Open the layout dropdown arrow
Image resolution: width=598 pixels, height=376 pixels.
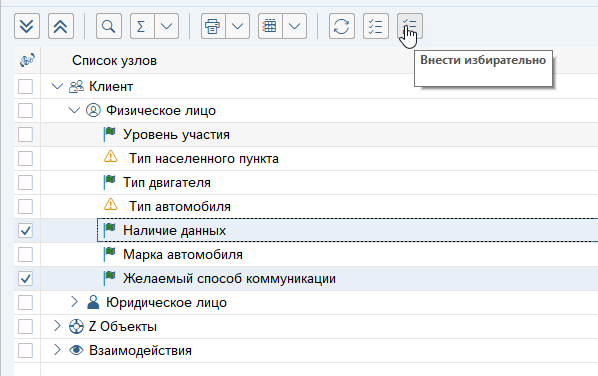pyautogui.click(x=294, y=26)
